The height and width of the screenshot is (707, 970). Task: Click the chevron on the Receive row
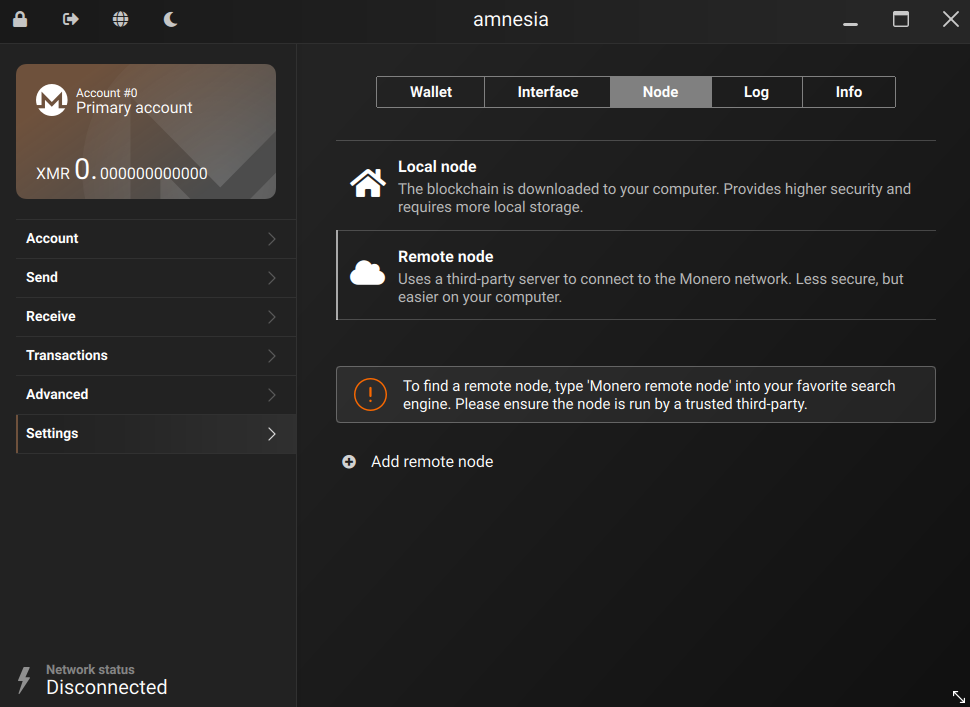click(x=272, y=317)
